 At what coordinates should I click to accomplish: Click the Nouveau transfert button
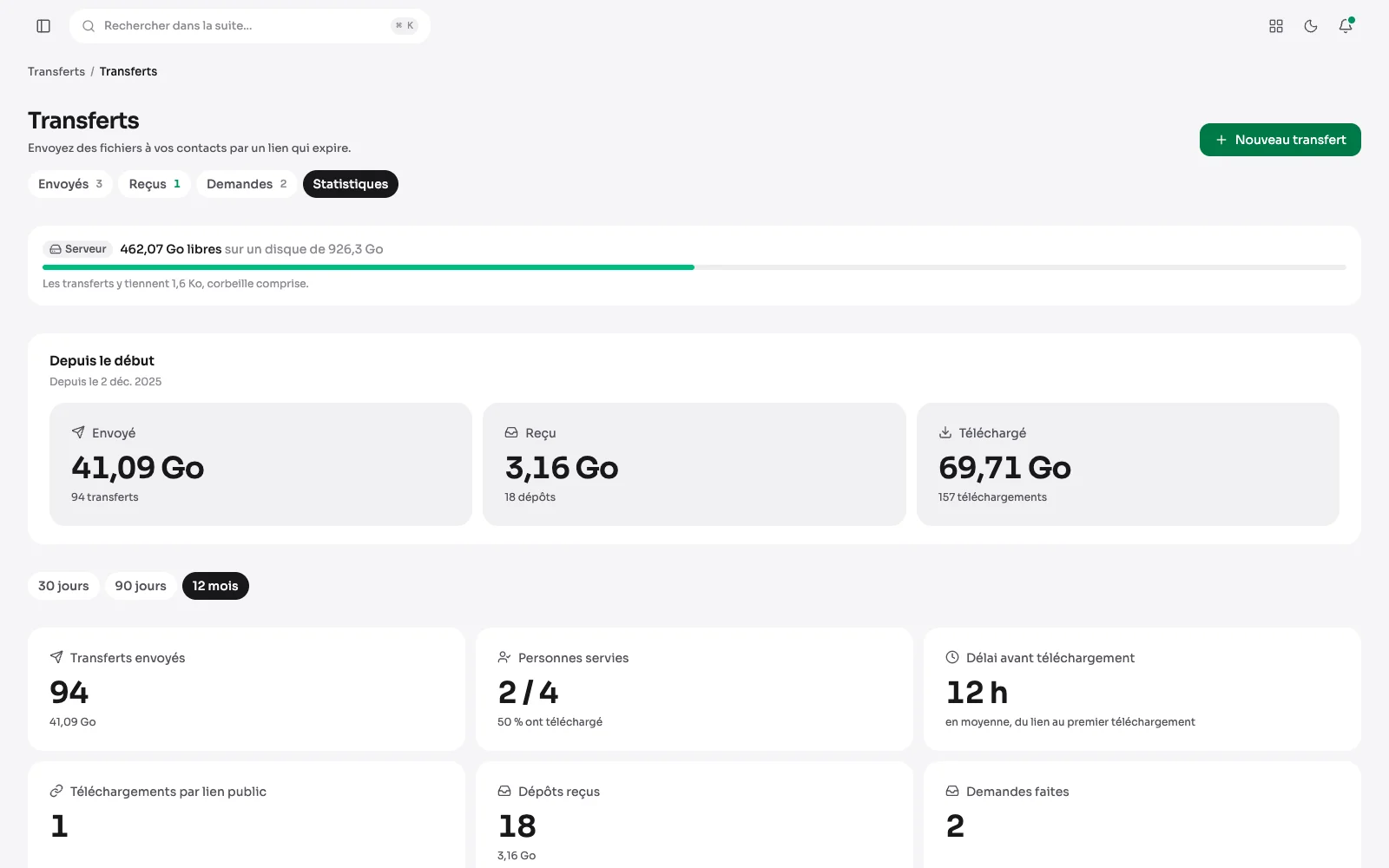pyautogui.click(x=1280, y=140)
